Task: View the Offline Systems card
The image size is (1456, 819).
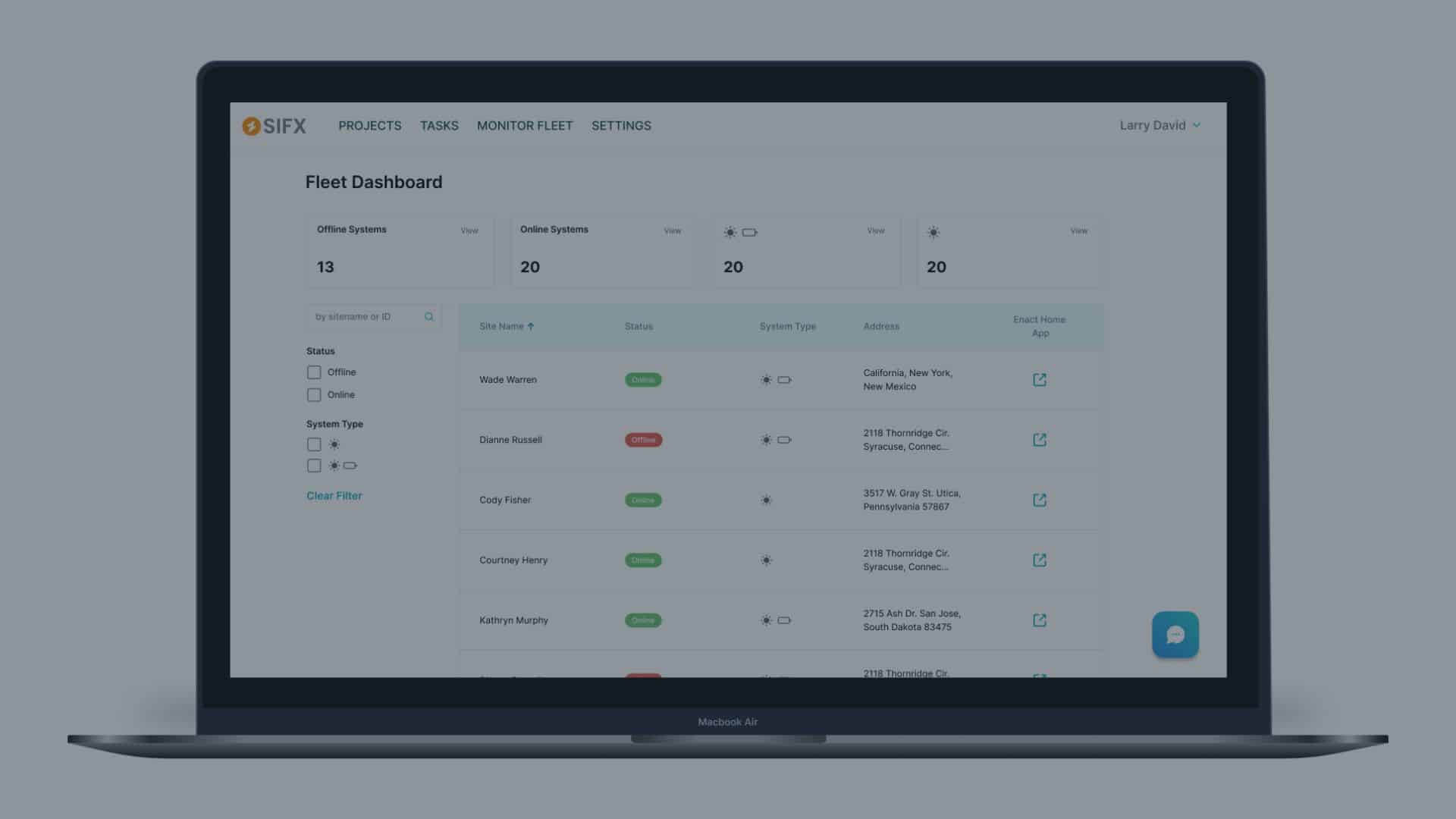Action: [469, 231]
